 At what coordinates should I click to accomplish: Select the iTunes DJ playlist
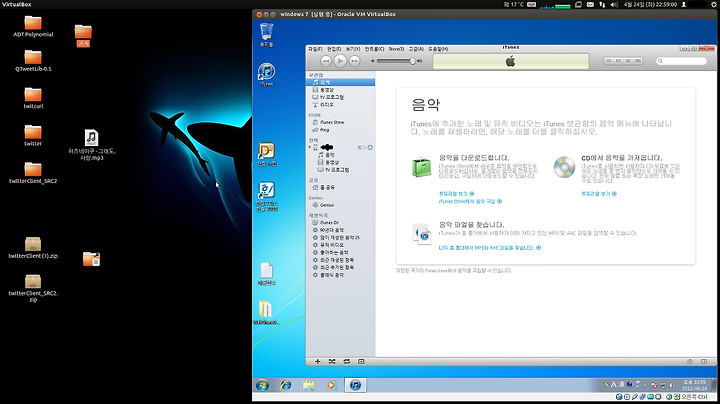340,223
